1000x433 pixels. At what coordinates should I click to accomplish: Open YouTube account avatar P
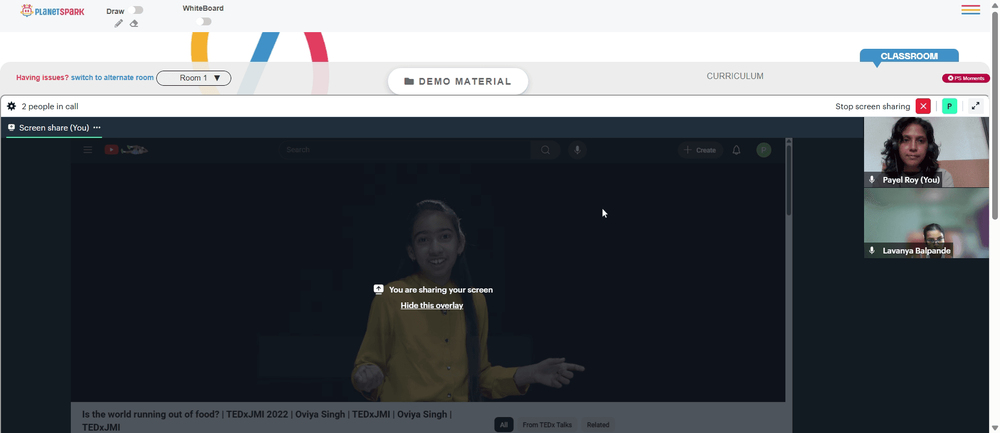[764, 150]
